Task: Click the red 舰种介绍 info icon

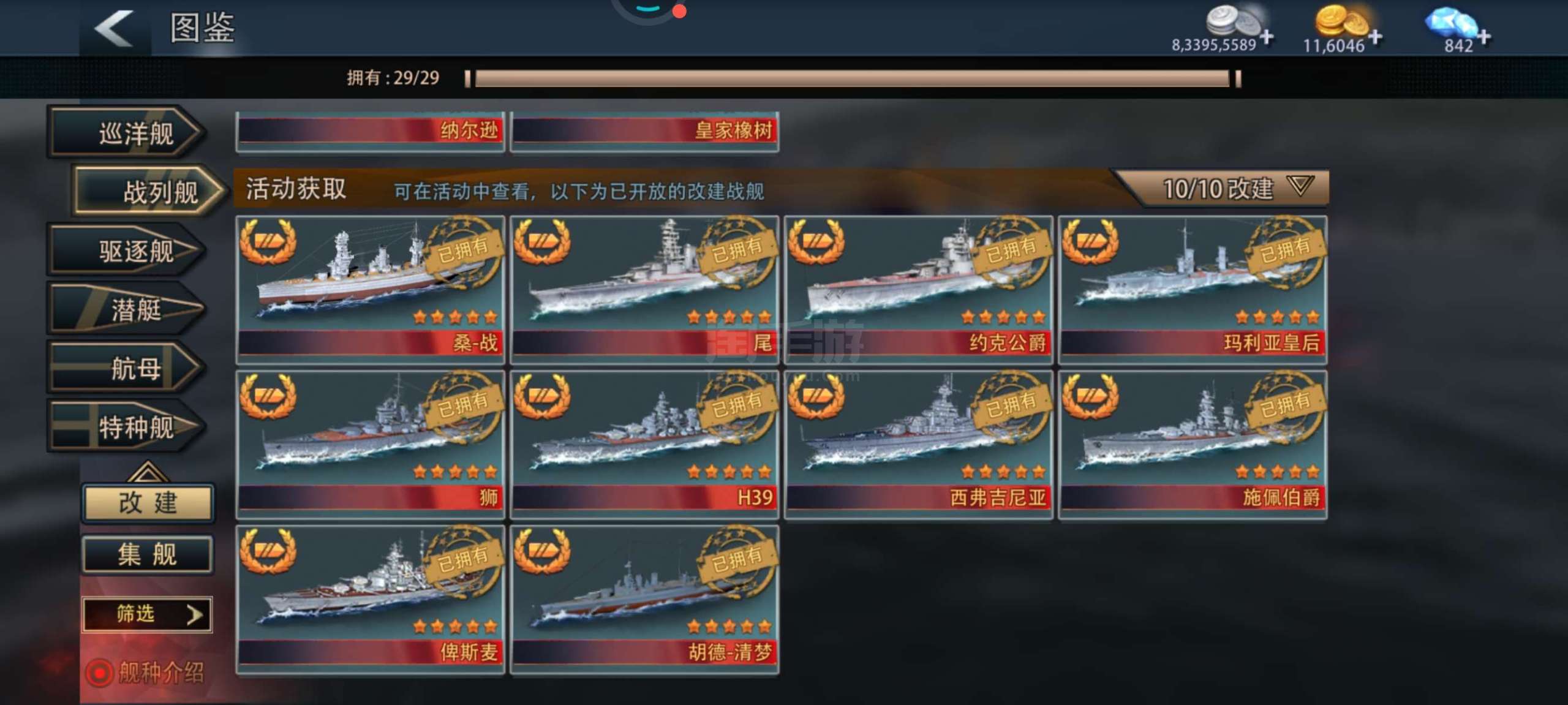Action: coord(99,673)
